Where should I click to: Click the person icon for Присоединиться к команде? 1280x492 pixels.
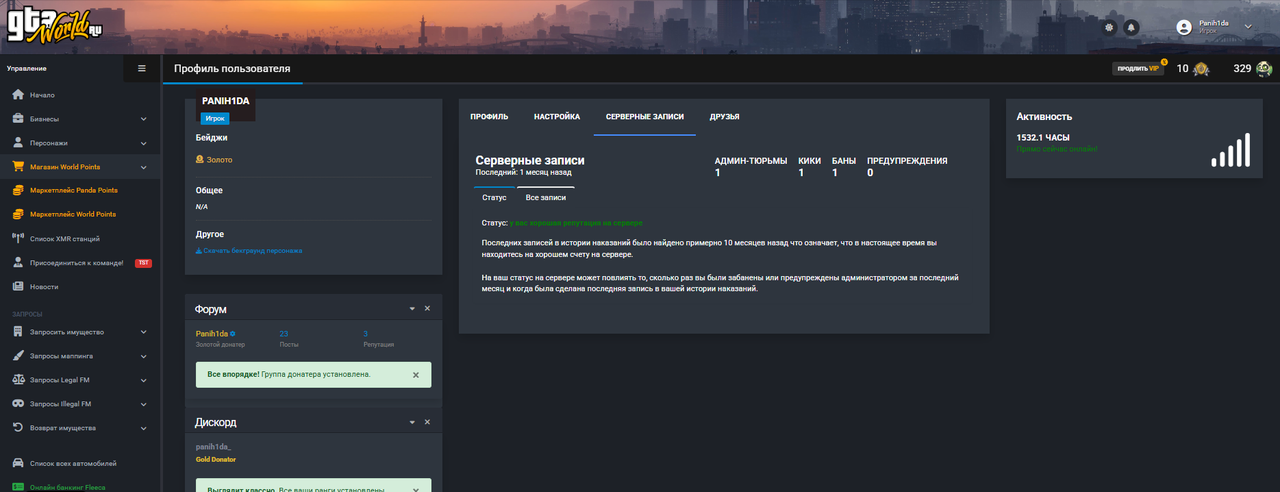[18, 262]
